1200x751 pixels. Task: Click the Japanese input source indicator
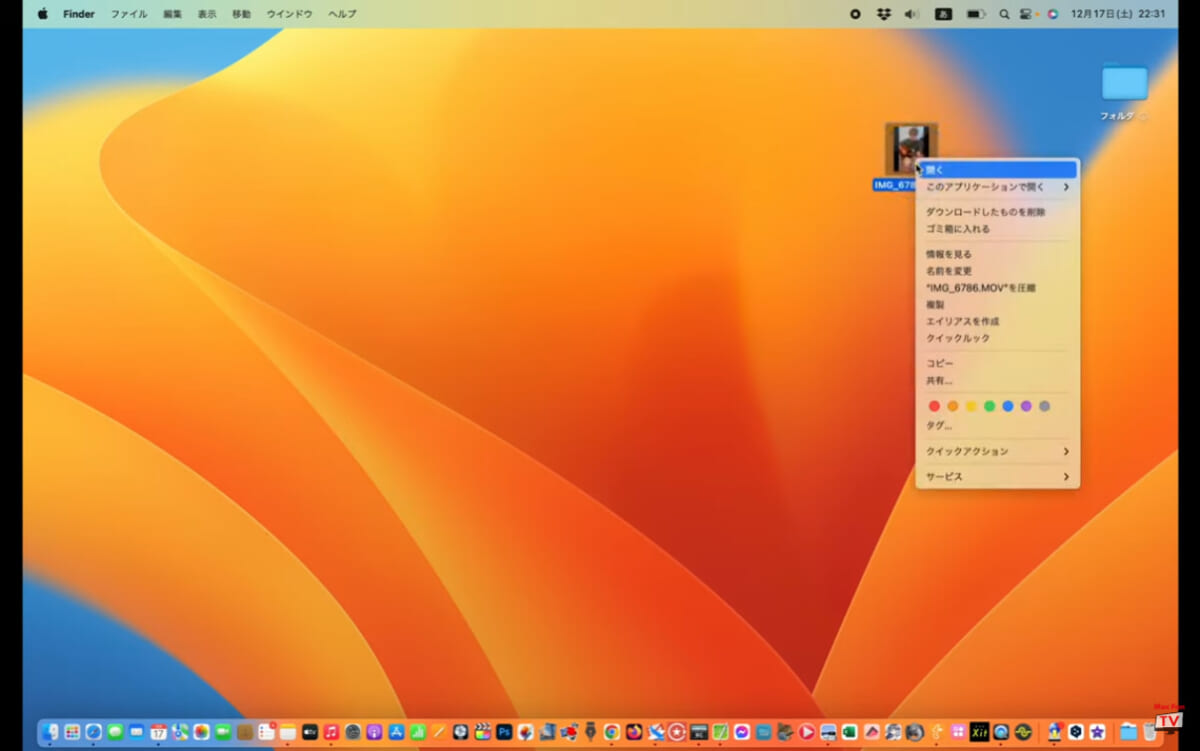[x=943, y=14]
